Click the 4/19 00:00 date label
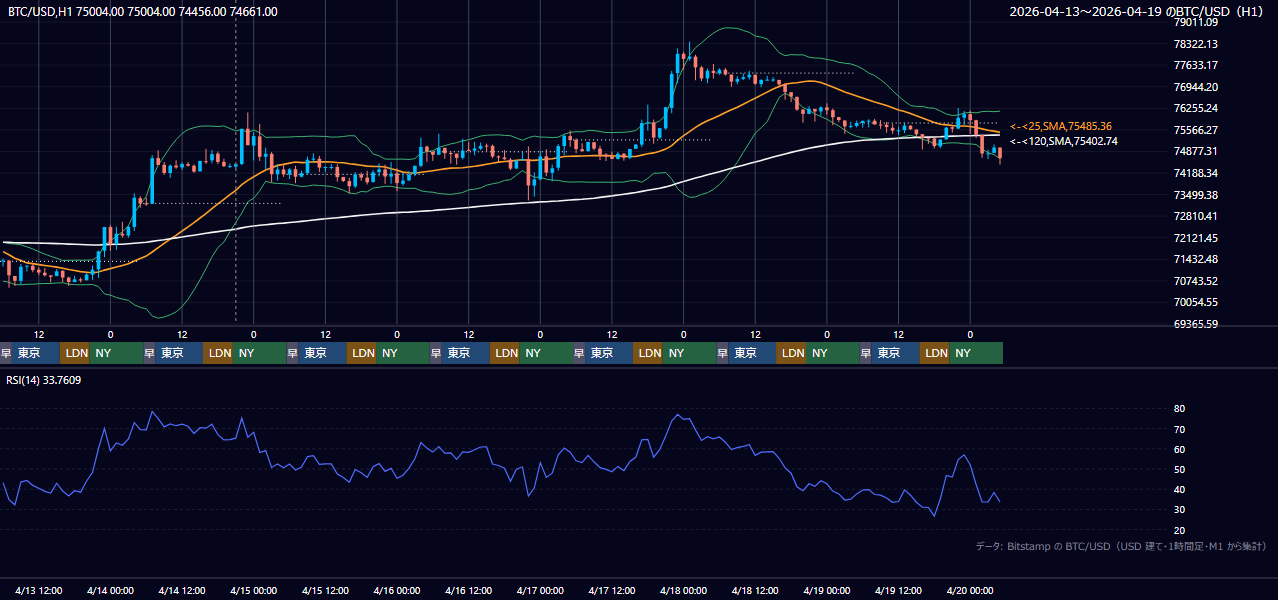Screen dimensions: 1278x600 point(827,590)
